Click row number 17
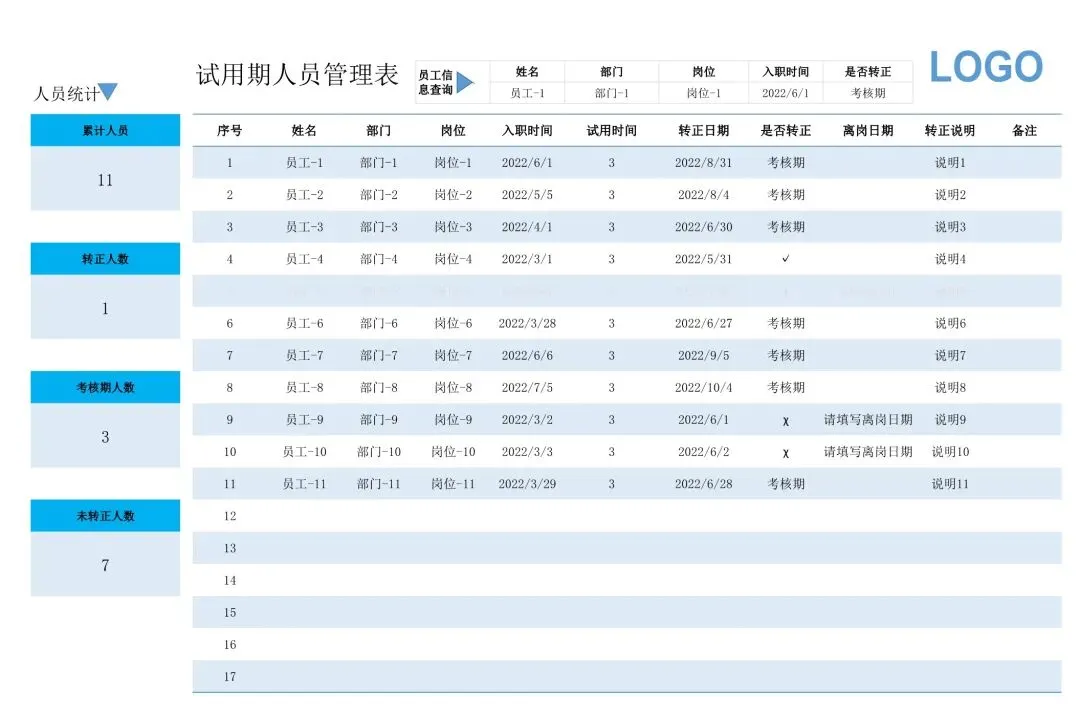Image resolution: width=1080 pixels, height=713 pixels. 229,676
